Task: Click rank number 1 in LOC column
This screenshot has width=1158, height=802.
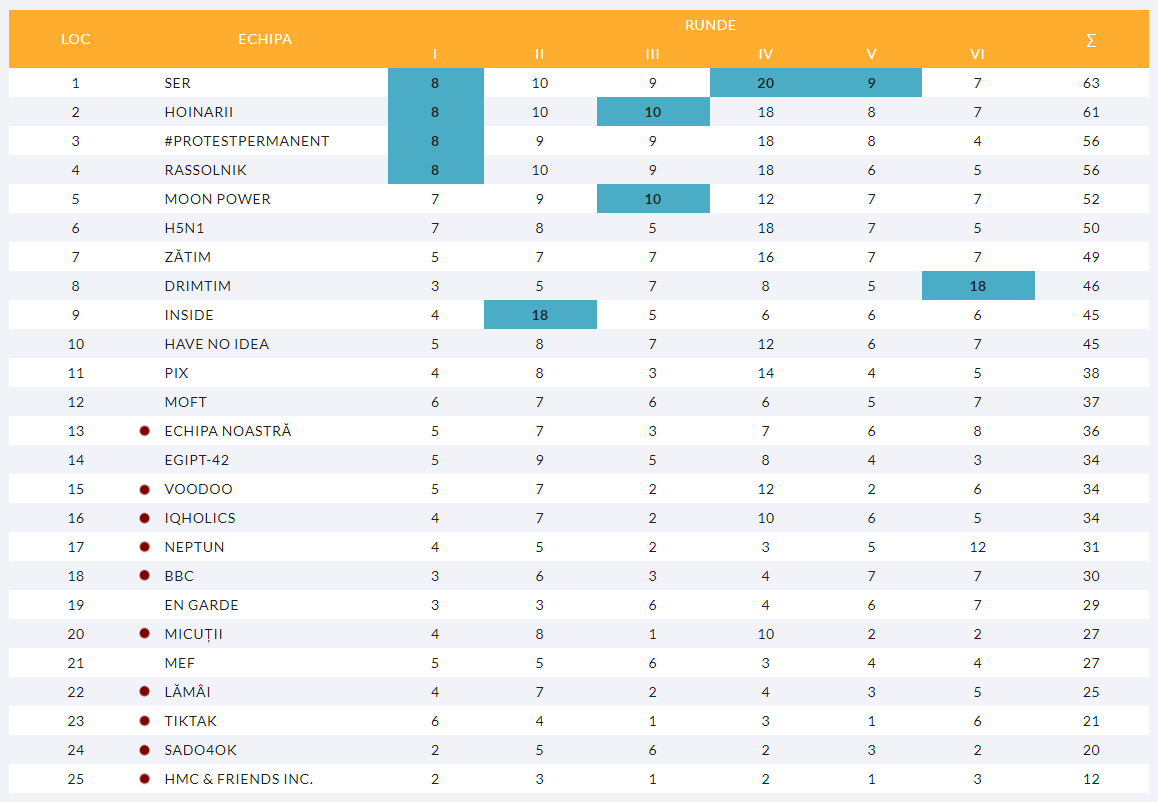Action: pos(75,83)
